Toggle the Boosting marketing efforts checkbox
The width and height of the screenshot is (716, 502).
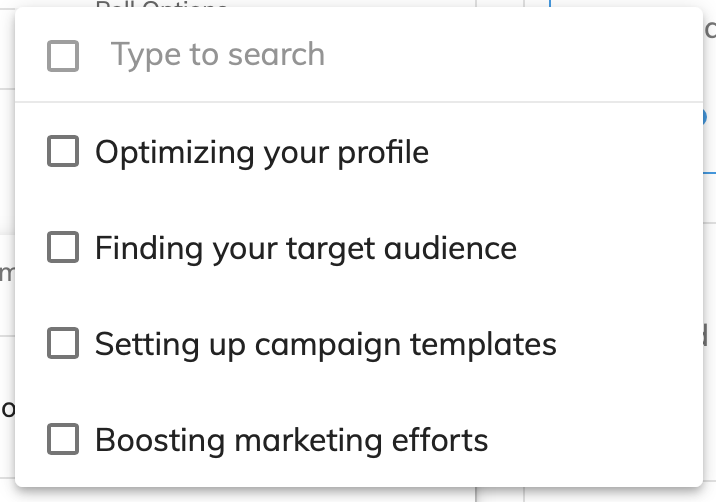point(63,439)
